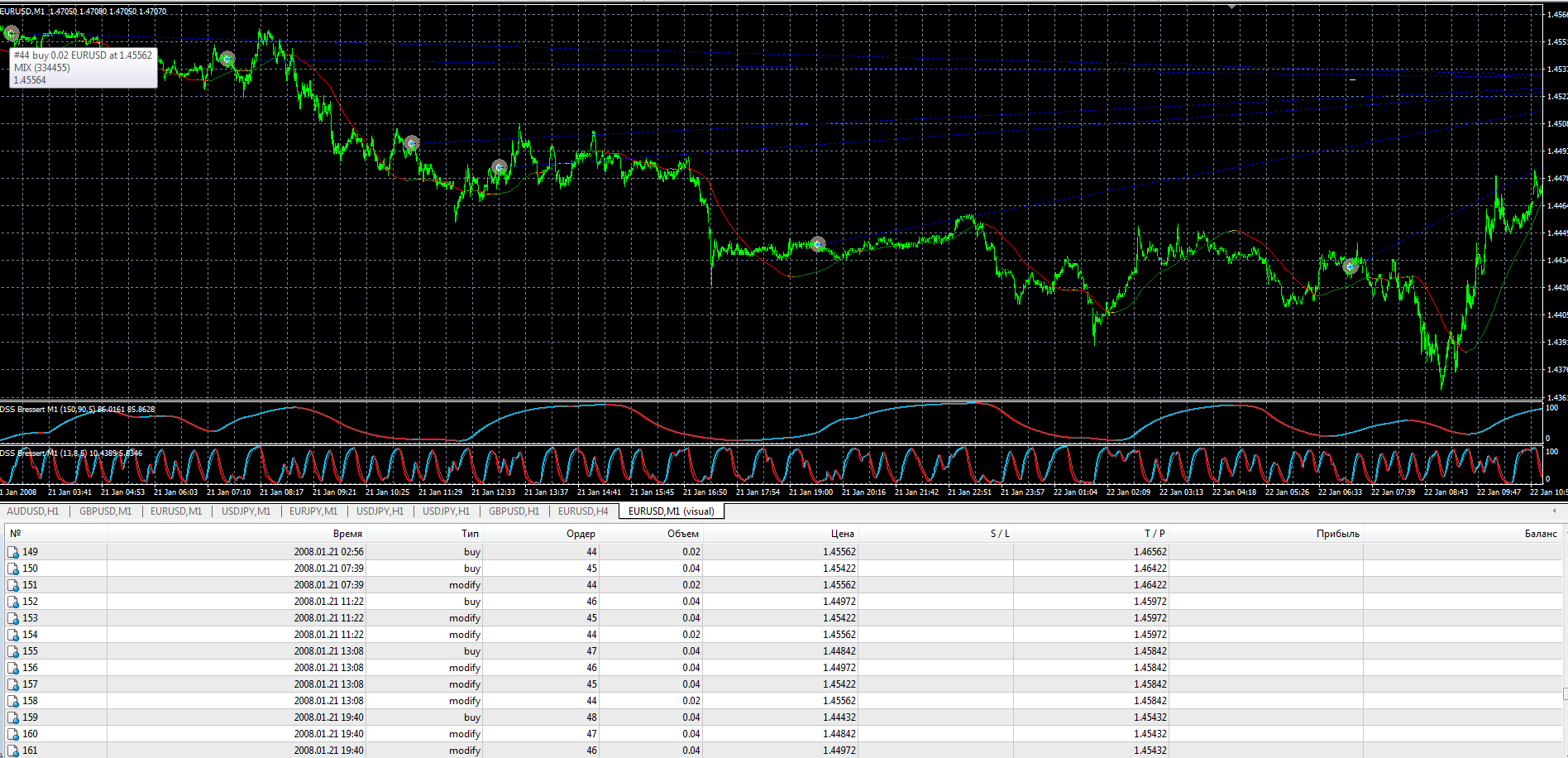
Task: Select price 1.44972 in row 152
Action: tap(839, 602)
